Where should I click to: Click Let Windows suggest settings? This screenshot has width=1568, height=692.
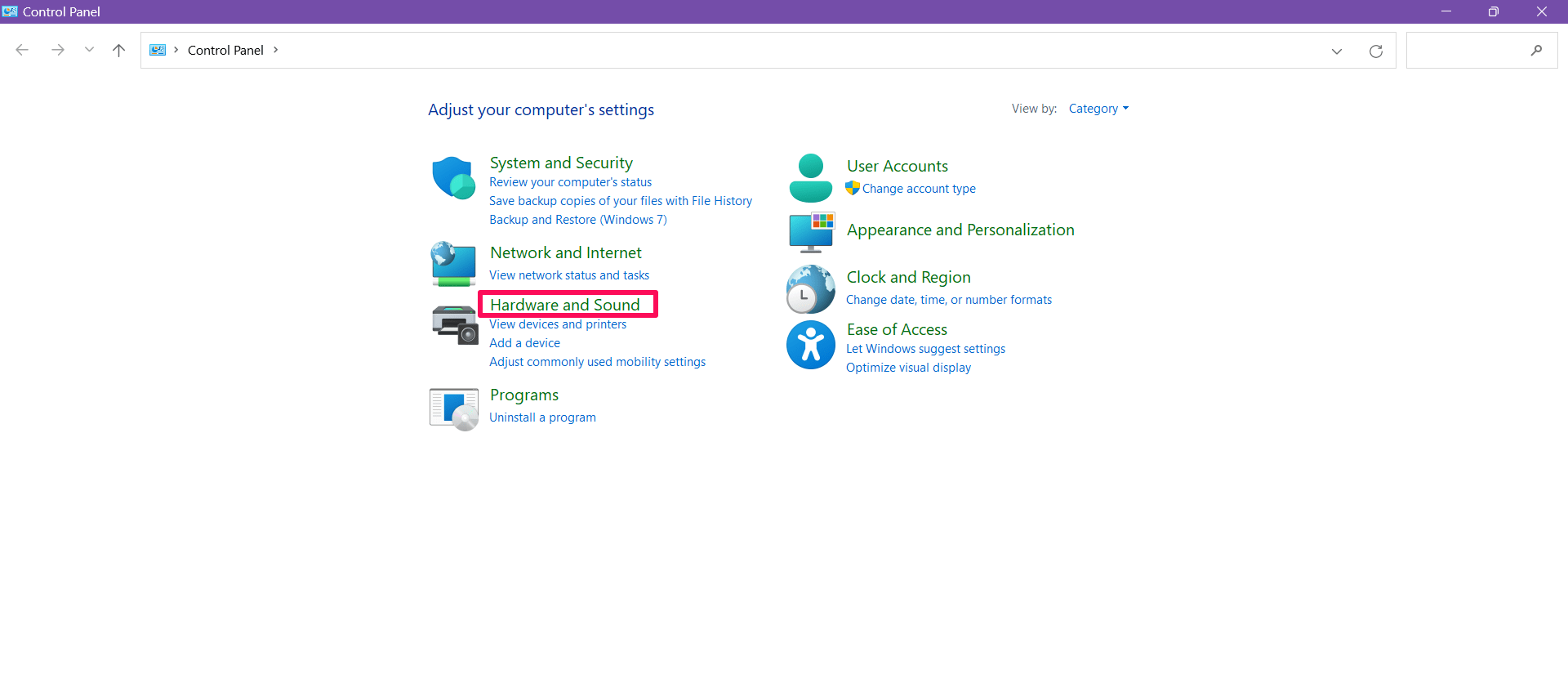(925, 349)
